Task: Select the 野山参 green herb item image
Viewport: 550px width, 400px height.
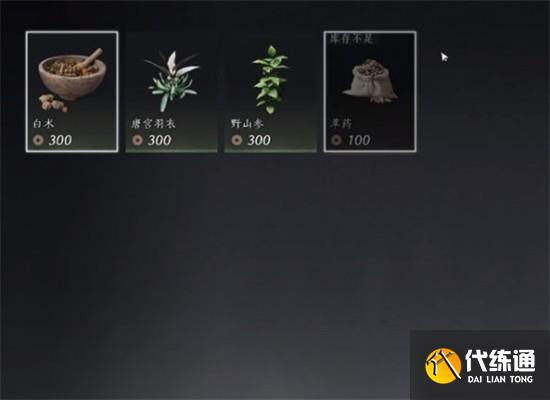Action: point(270,80)
